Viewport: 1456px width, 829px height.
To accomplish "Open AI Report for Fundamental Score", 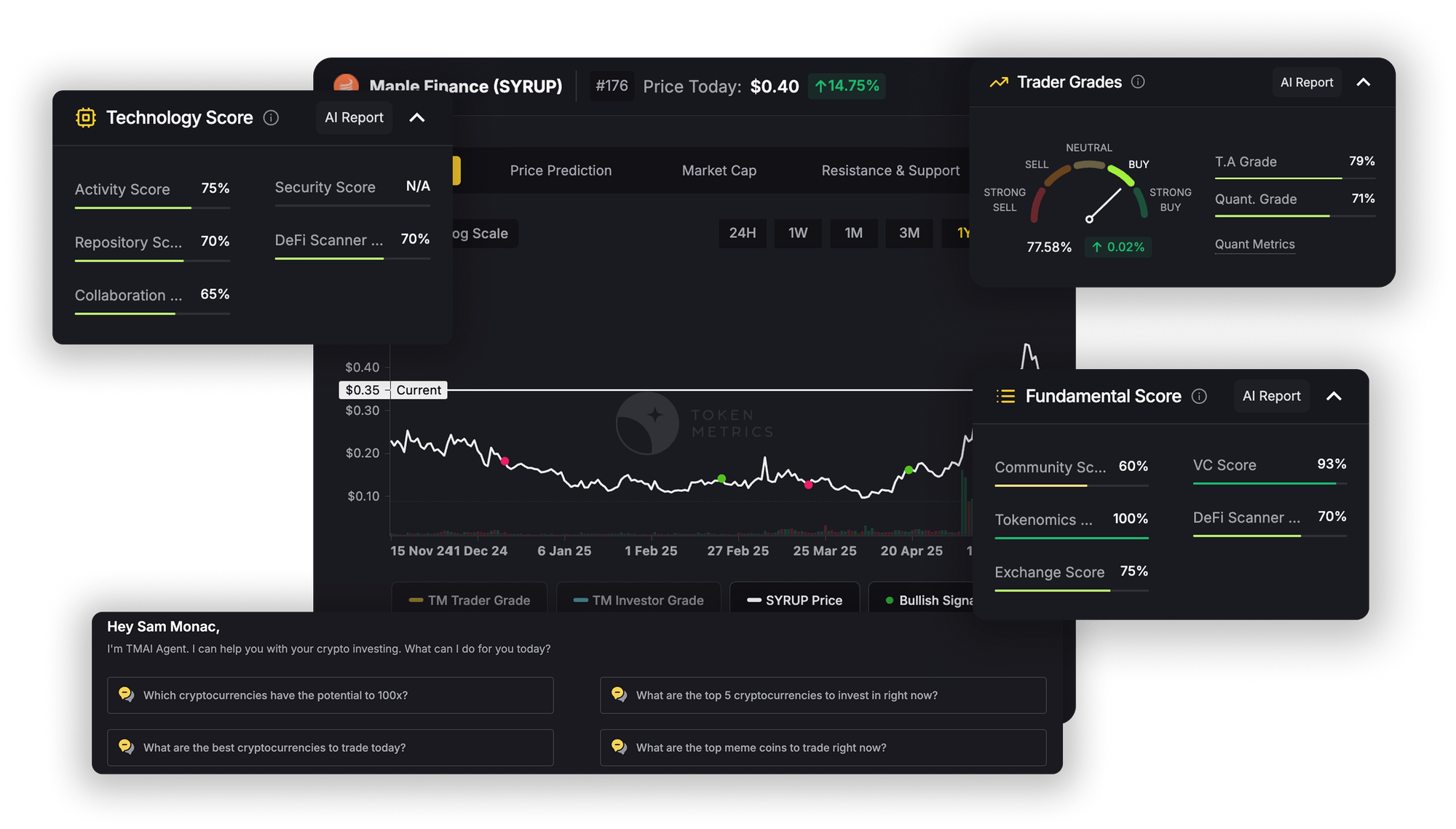I will click(x=1271, y=396).
